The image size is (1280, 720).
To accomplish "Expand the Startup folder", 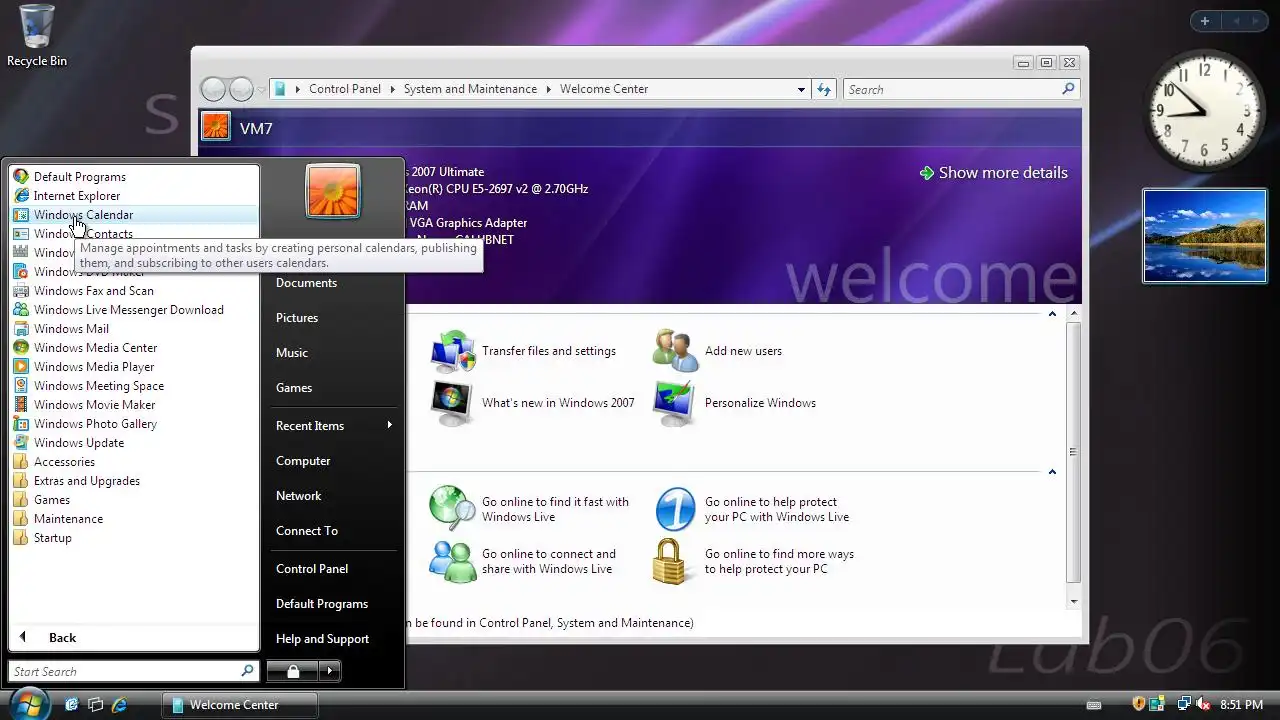I will [134, 538].
